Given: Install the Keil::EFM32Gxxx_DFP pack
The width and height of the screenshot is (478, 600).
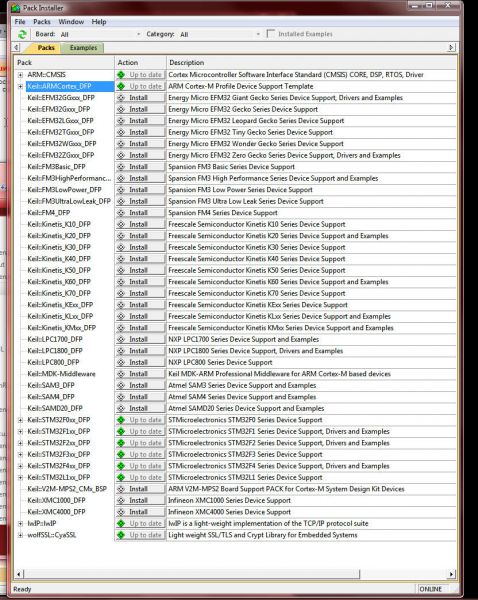Looking at the screenshot, I should 140,109.
